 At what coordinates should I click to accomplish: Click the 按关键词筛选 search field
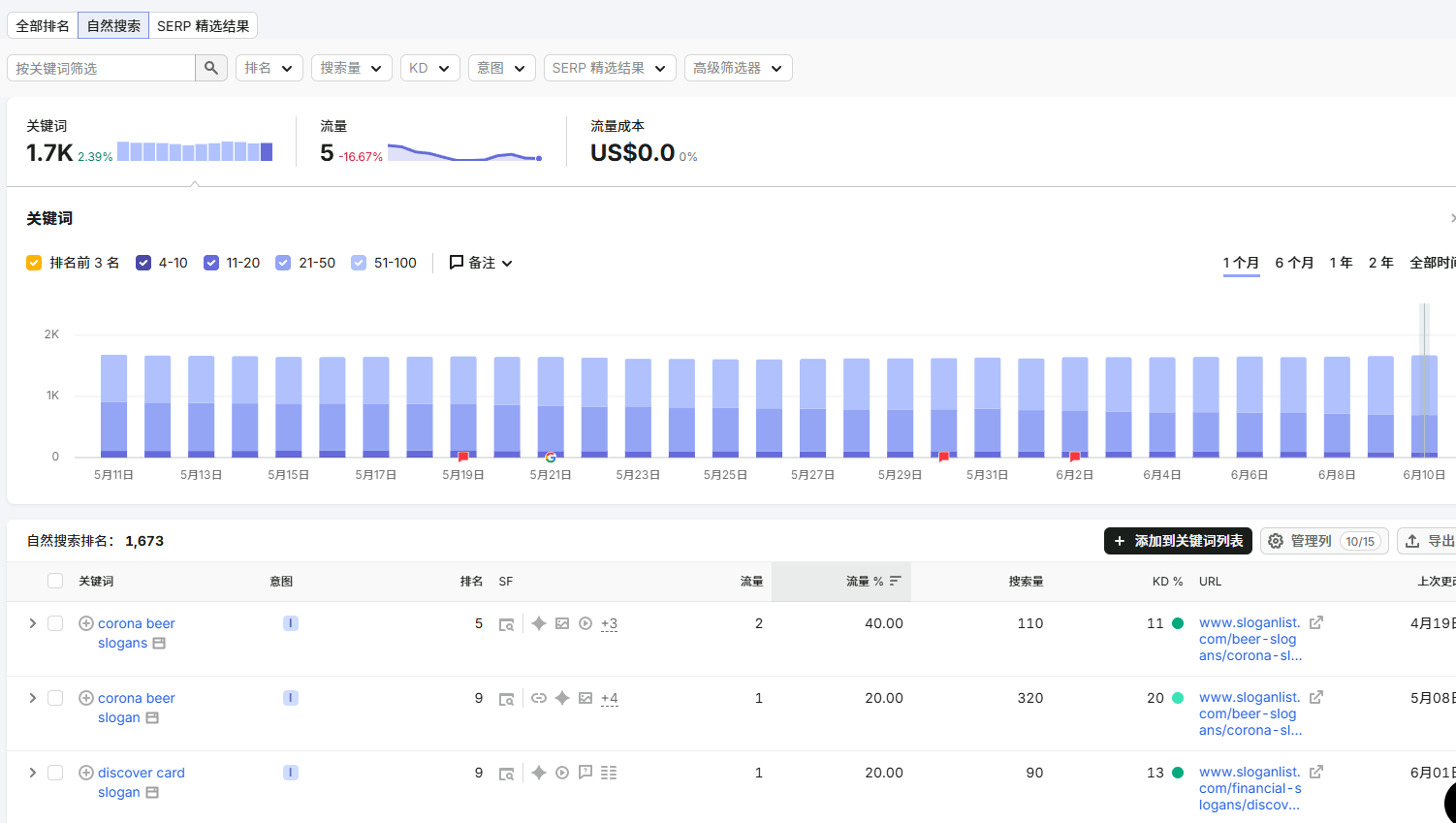101,68
